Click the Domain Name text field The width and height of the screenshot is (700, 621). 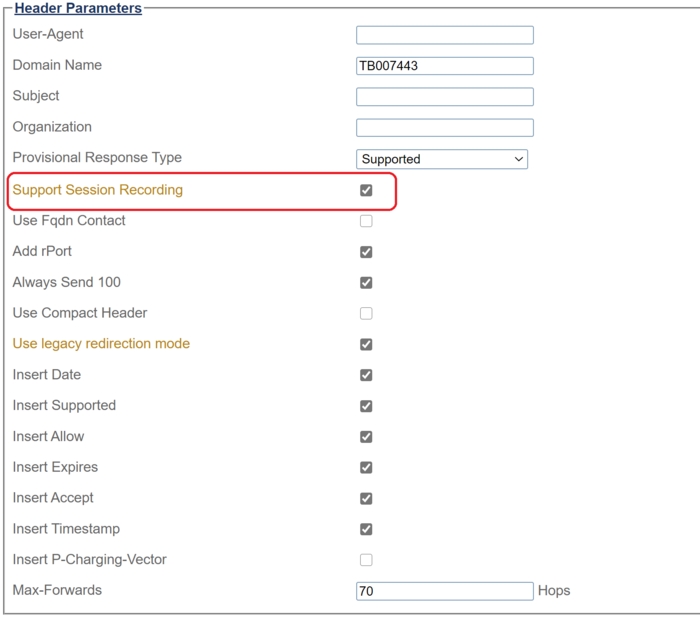[x=444, y=66]
